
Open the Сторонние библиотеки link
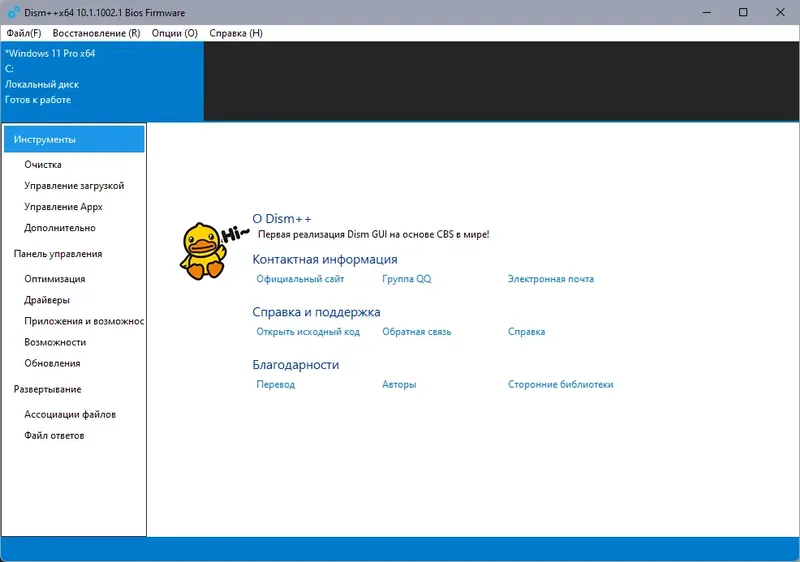click(560, 385)
